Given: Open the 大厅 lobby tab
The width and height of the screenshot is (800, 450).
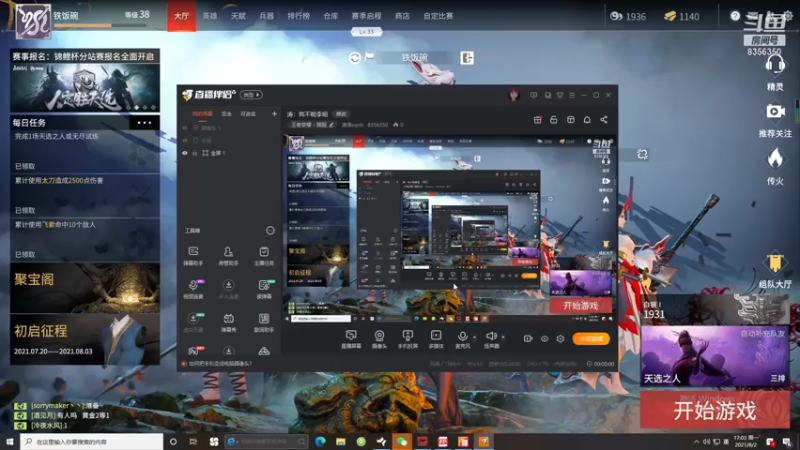Looking at the screenshot, I should (x=182, y=16).
